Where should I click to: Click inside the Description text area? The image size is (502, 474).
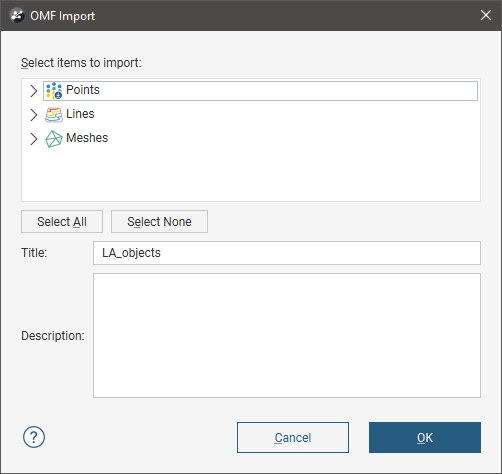tap(287, 335)
